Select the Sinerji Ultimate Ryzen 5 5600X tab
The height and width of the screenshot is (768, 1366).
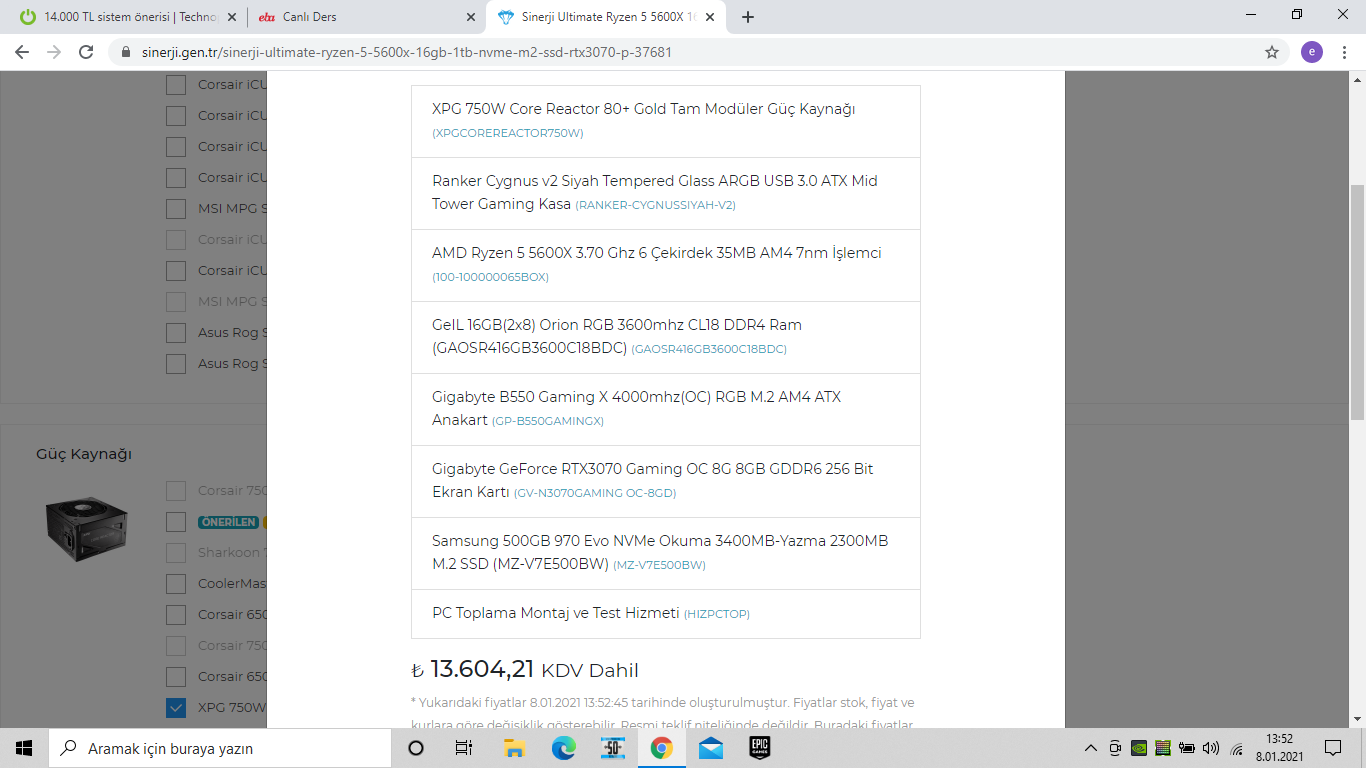[x=605, y=17]
